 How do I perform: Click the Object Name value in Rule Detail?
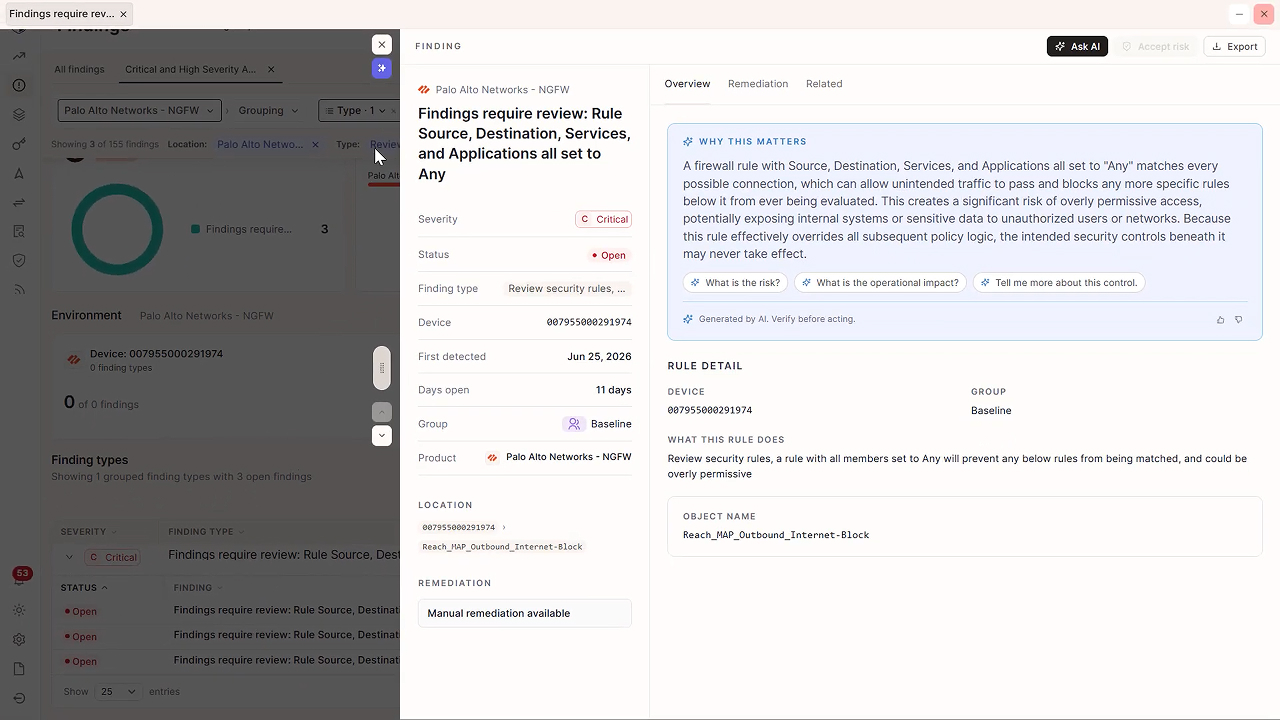pyautogui.click(x=776, y=535)
